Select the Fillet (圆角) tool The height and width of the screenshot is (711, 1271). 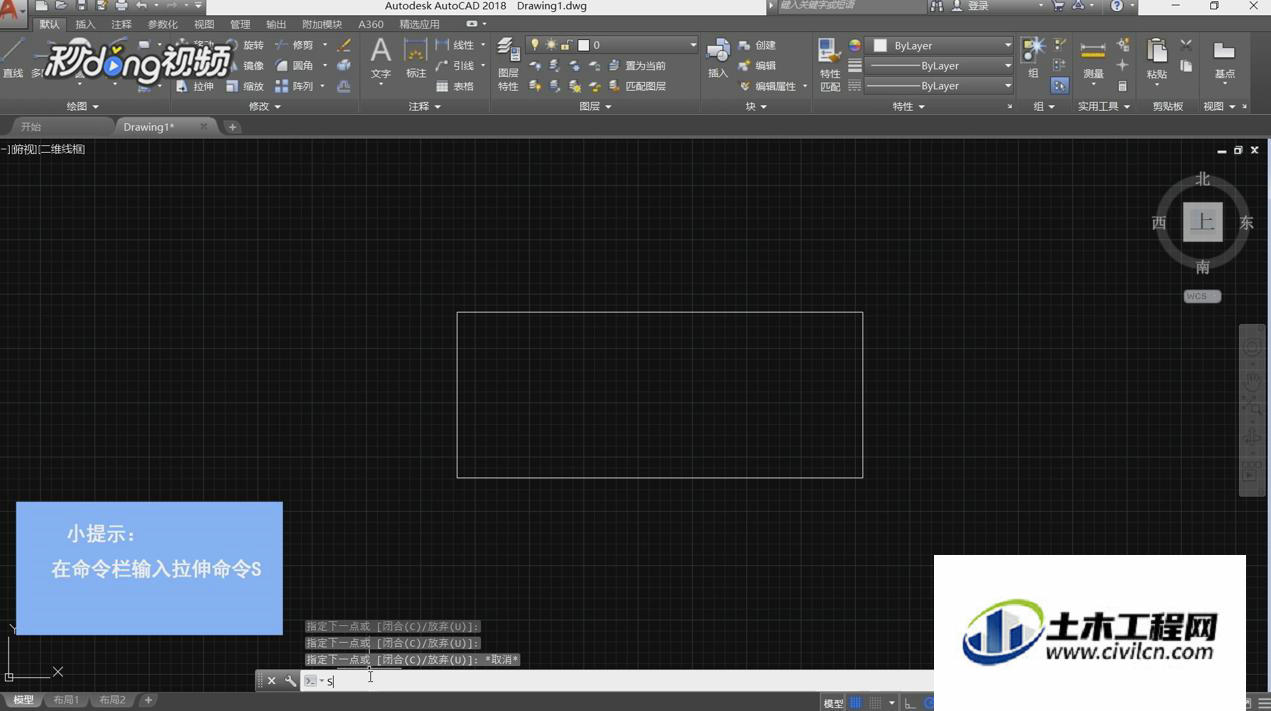(x=294, y=66)
